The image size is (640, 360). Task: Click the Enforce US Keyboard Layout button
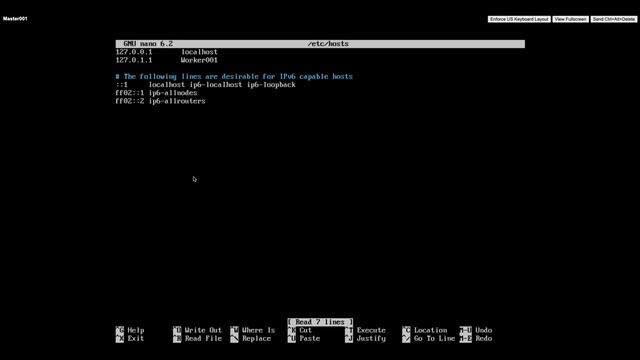(519, 19)
